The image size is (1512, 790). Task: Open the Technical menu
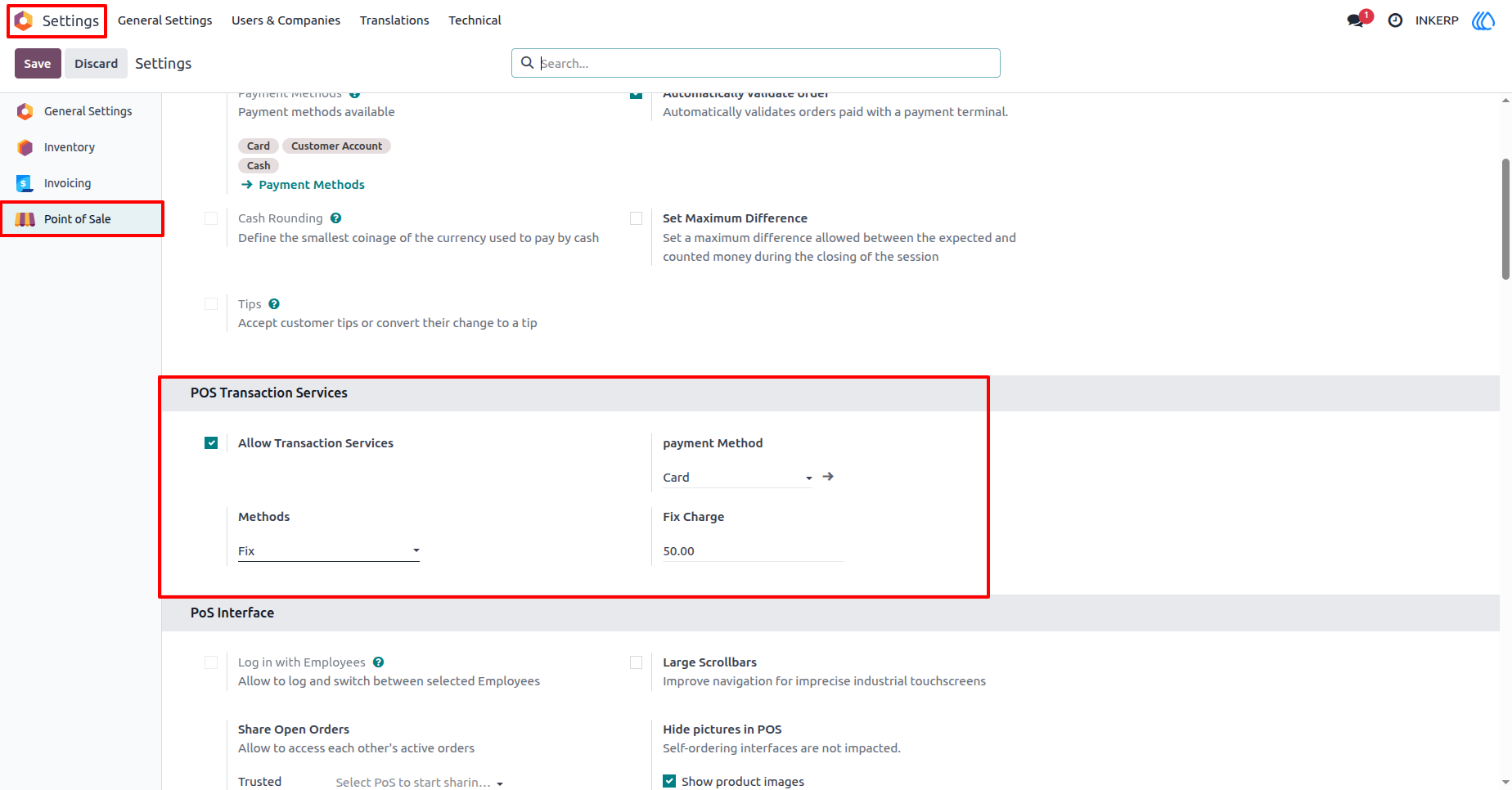tap(475, 20)
